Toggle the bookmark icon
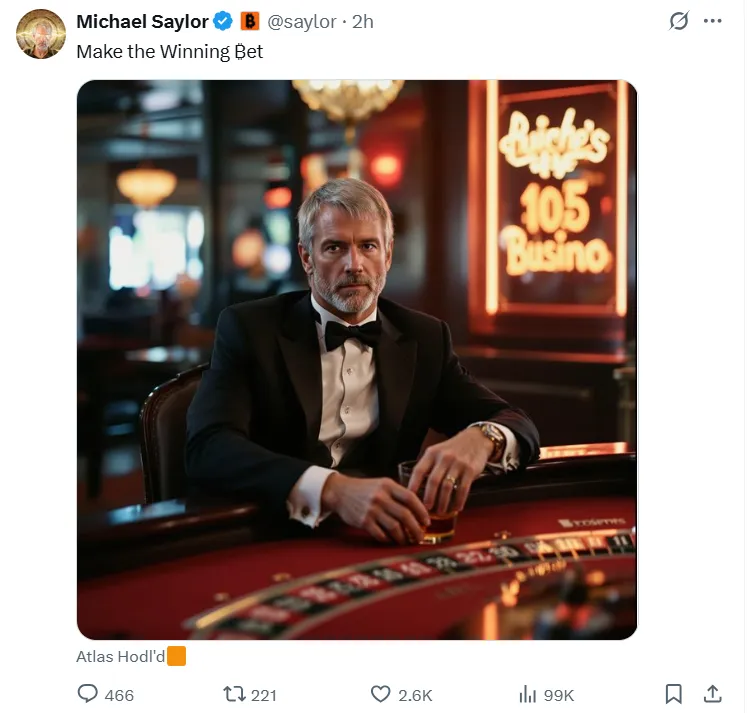The height and width of the screenshot is (713, 748). (674, 694)
